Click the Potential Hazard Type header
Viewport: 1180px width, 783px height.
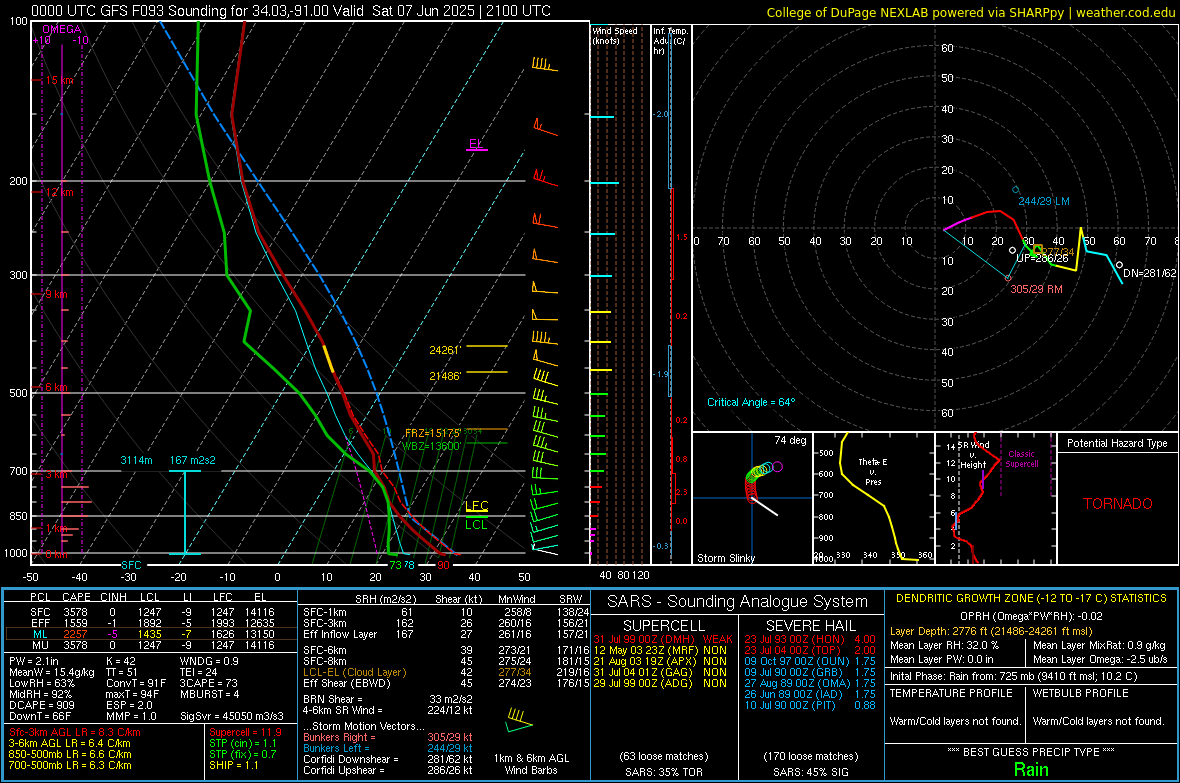click(x=1117, y=443)
